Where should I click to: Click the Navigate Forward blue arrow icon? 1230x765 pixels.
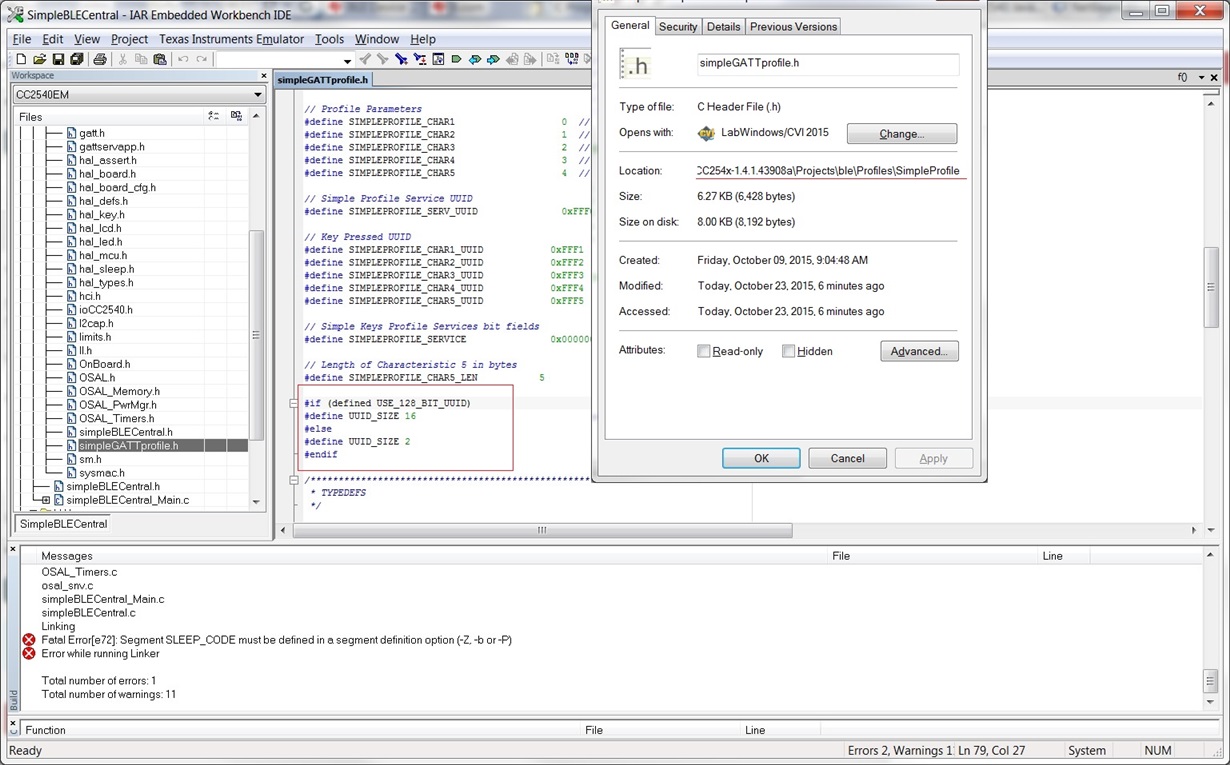pyautogui.click(x=493, y=60)
